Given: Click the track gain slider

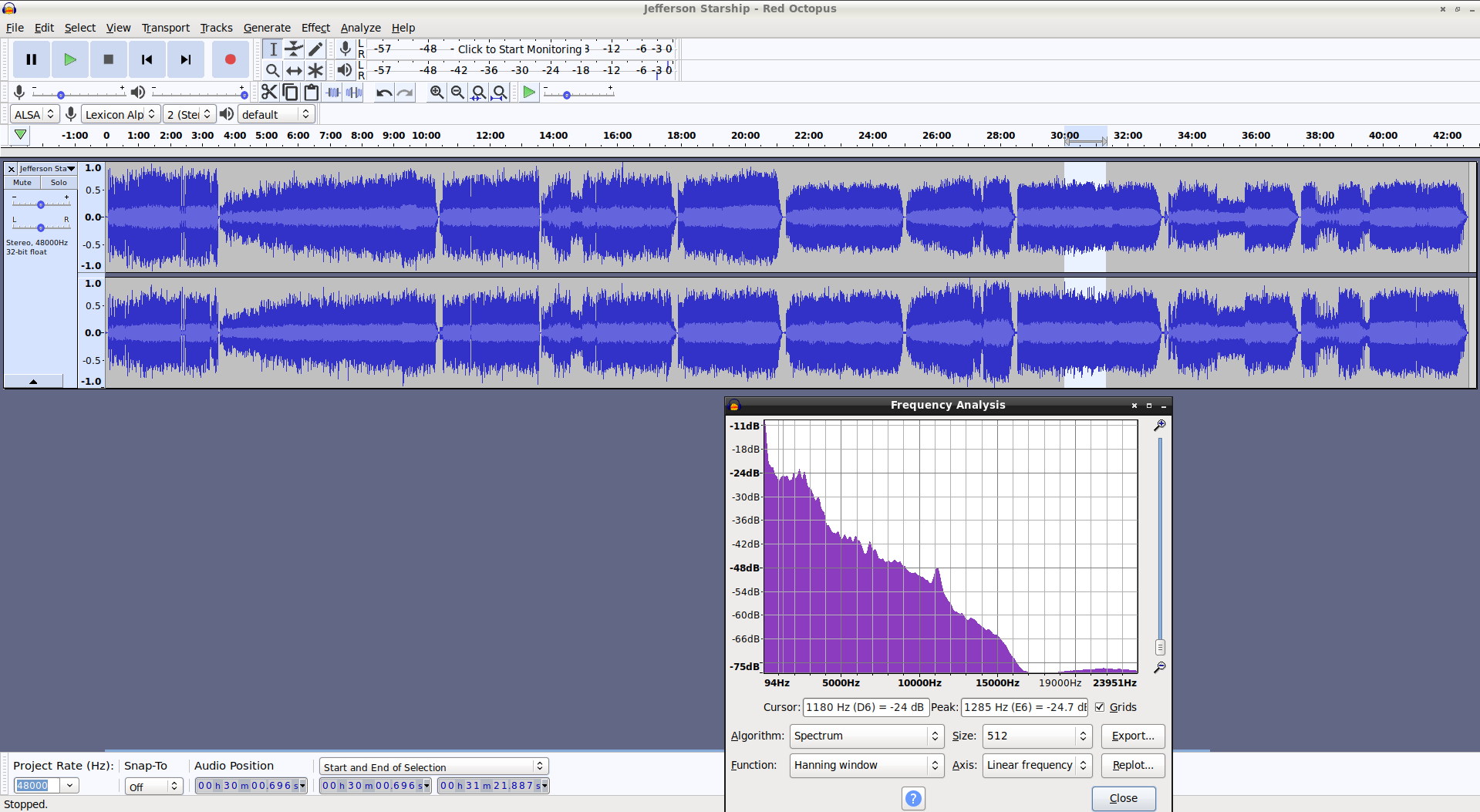Looking at the screenshot, I should click(x=41, y=204).
